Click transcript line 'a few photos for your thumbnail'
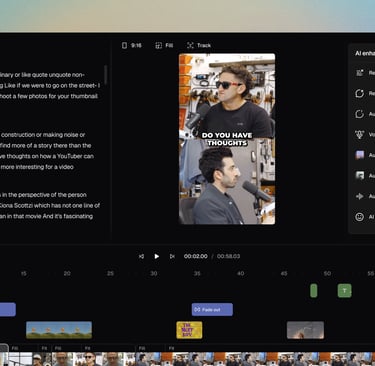This screenshot has height=366, width=375. click(49, 96)
